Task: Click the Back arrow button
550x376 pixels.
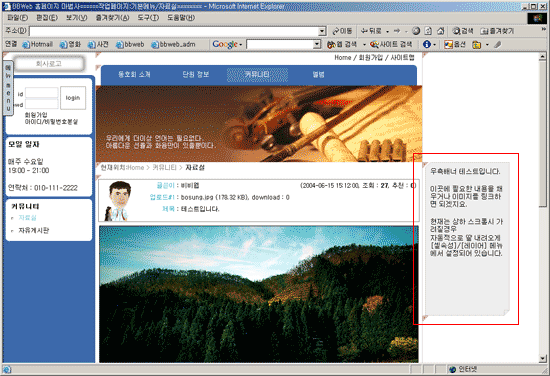Action: tap(371, 31)
